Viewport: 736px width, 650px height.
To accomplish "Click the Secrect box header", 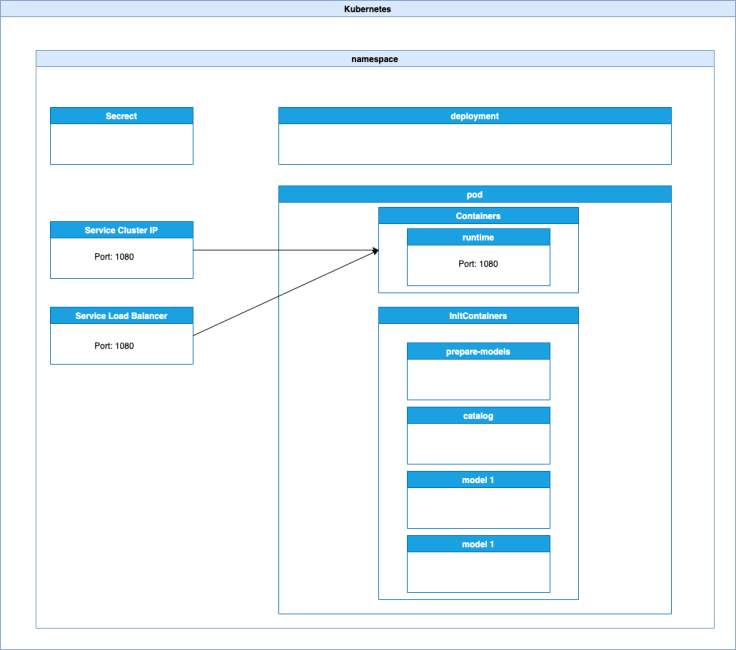I will tap(122, 116).
